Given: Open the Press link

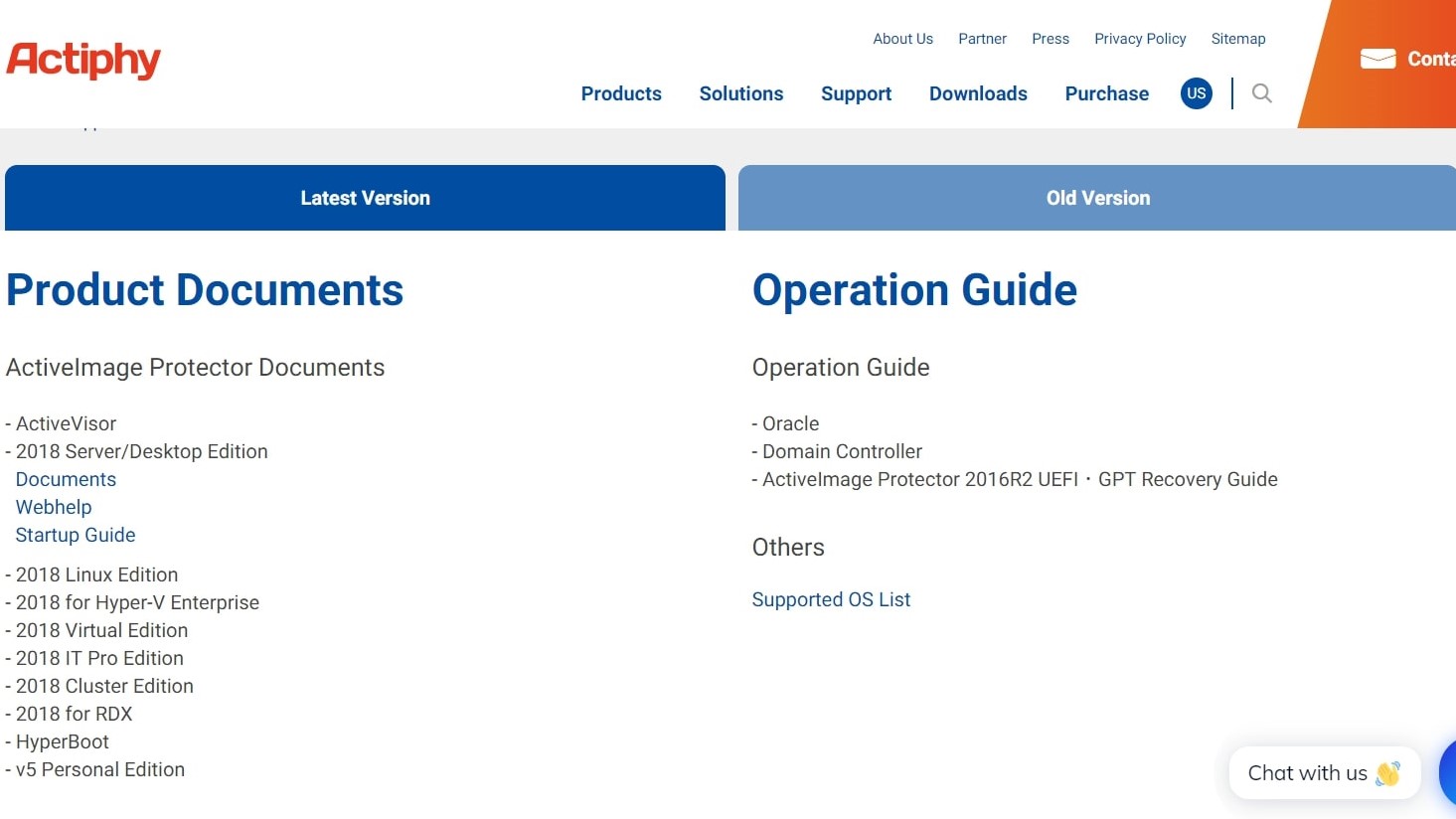Looking at the screenshot, I should click(x=1051, y=39).
